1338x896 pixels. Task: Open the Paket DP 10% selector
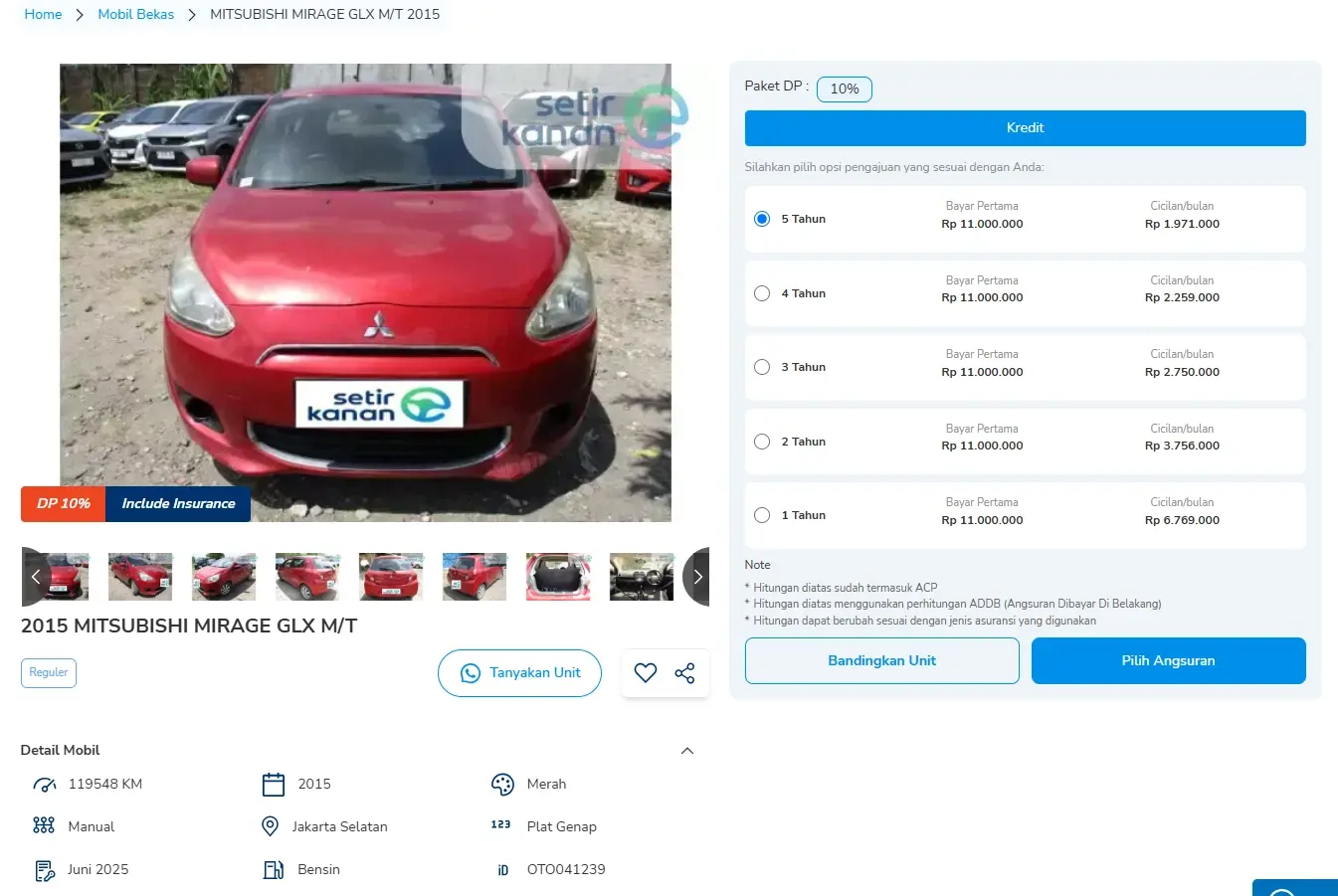[844, 90]
